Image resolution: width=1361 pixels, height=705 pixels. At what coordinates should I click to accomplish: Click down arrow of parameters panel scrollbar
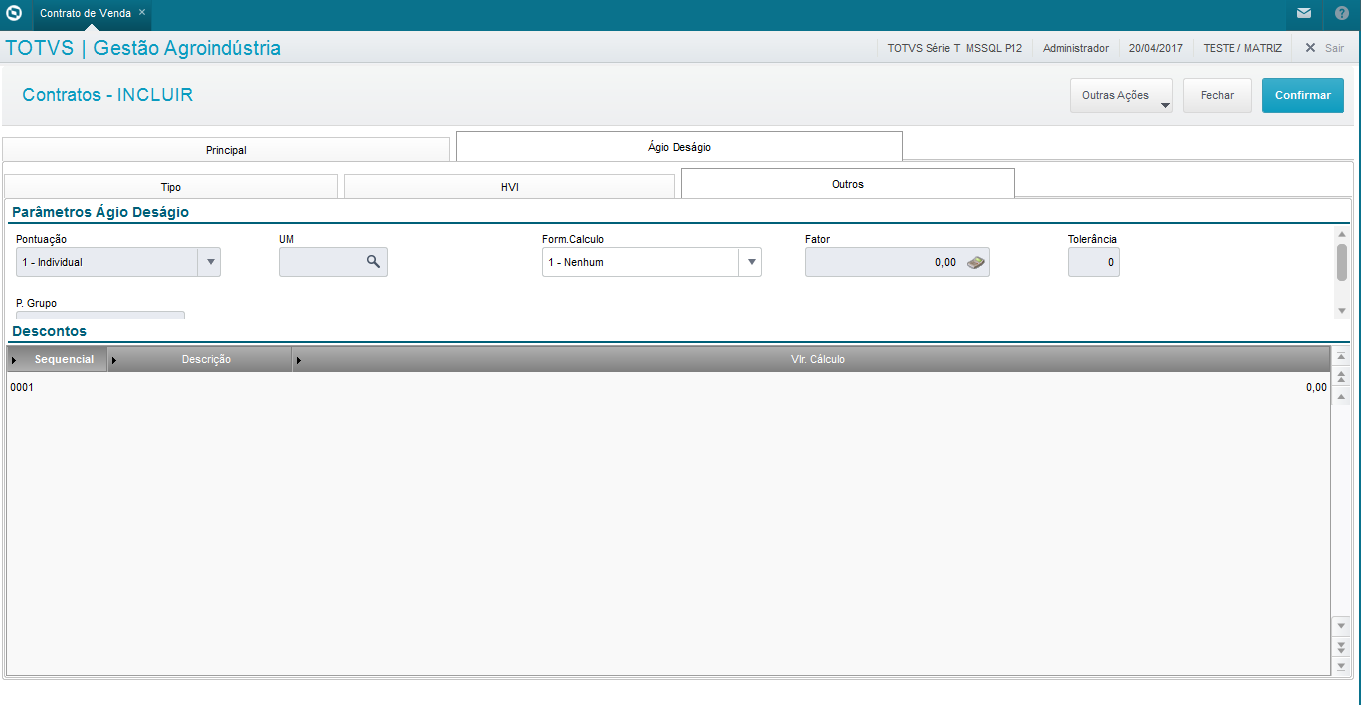pos(1342,311)
